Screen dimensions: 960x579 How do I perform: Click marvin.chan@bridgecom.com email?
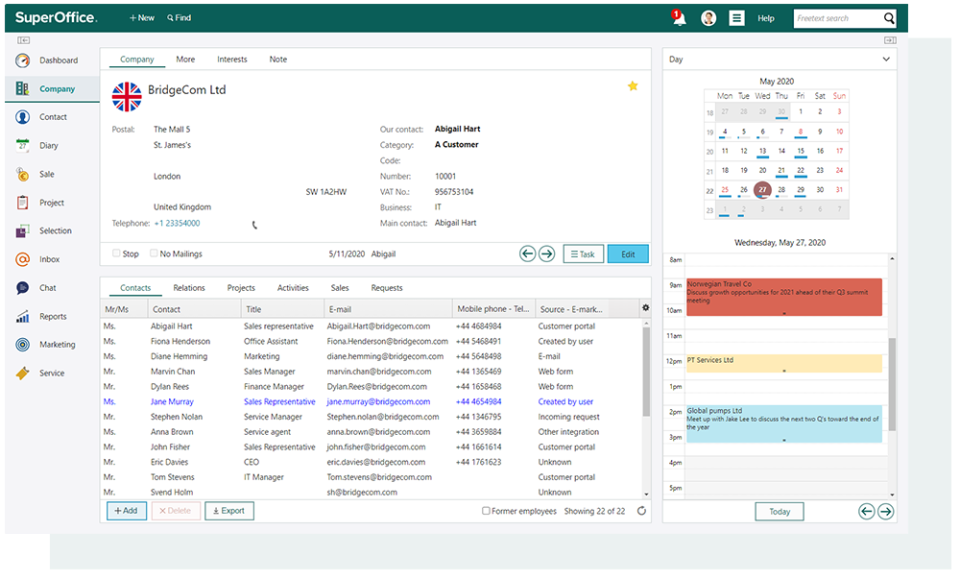click(379, 372)
